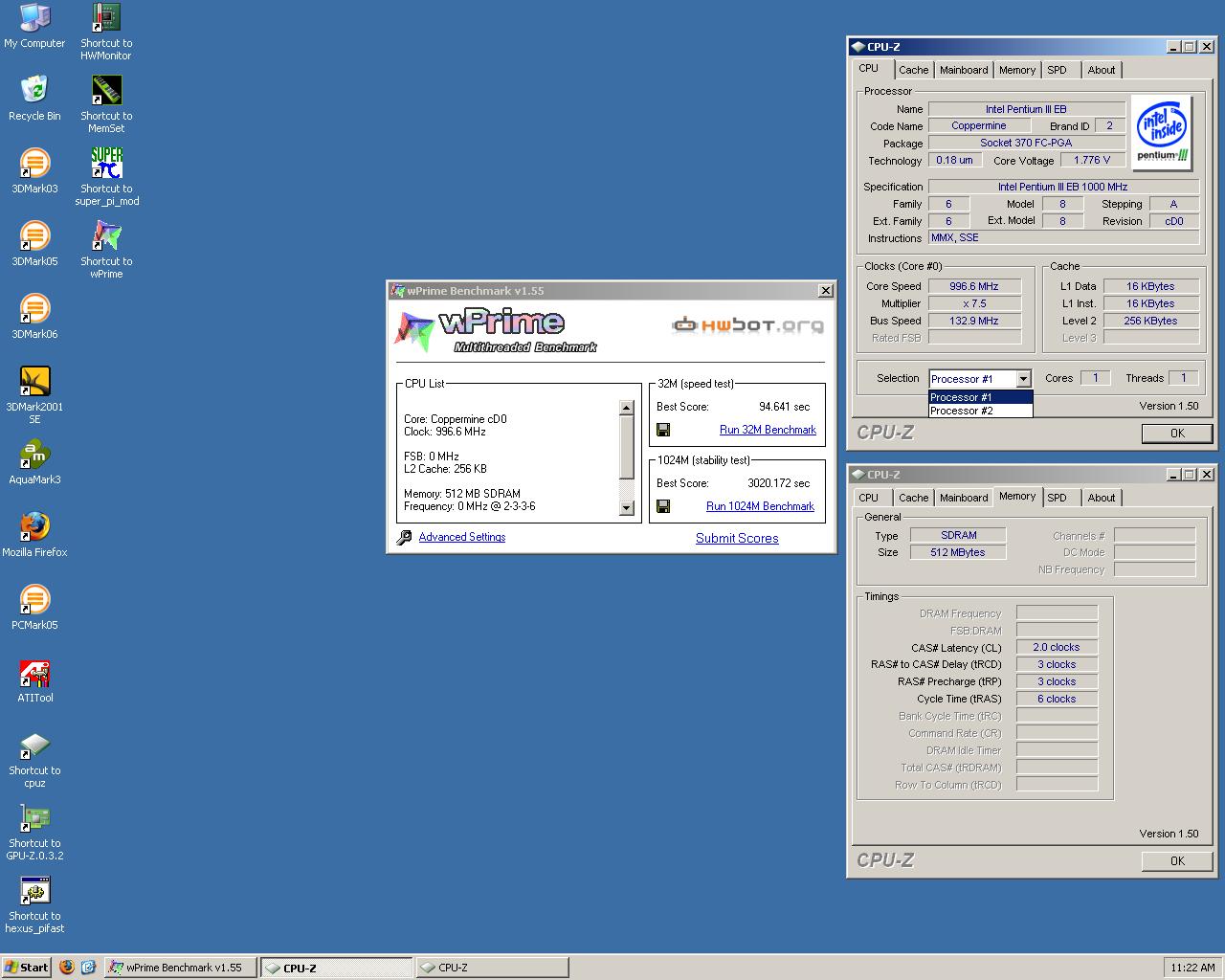Click the Core Voltage value 1.776 V
1225x980 pixels.
[x=1092, y=161]
